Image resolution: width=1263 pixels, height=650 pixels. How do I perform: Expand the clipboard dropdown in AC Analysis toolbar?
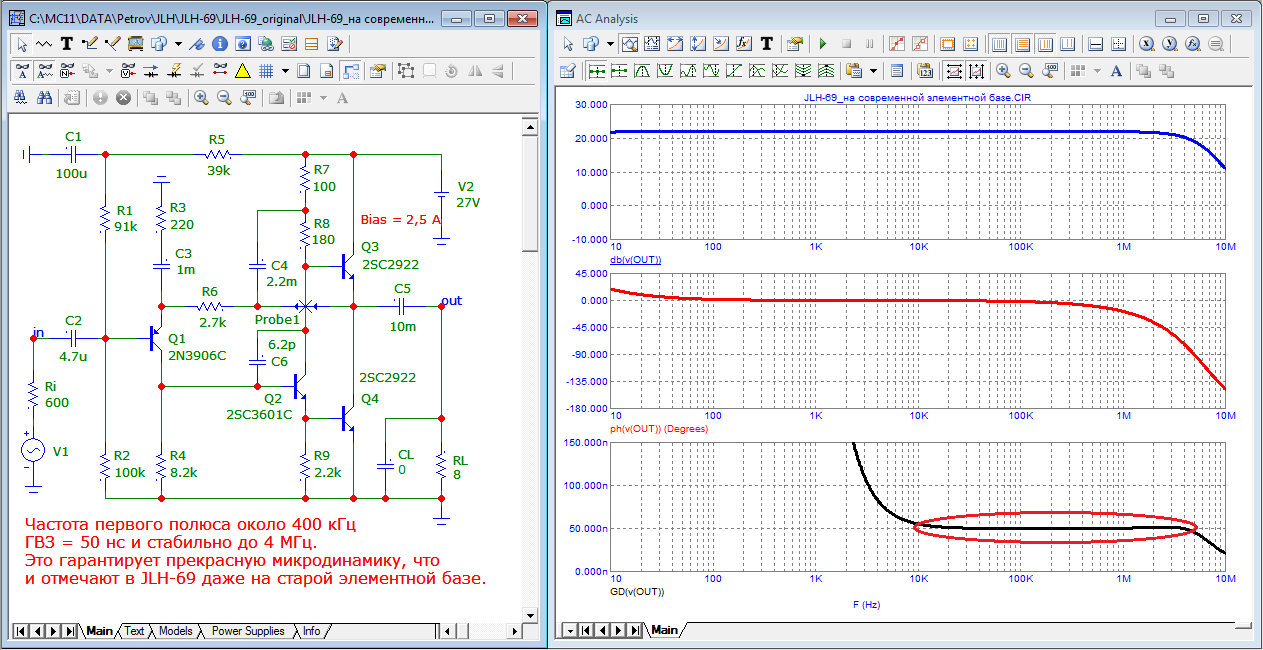coord(873,71)
